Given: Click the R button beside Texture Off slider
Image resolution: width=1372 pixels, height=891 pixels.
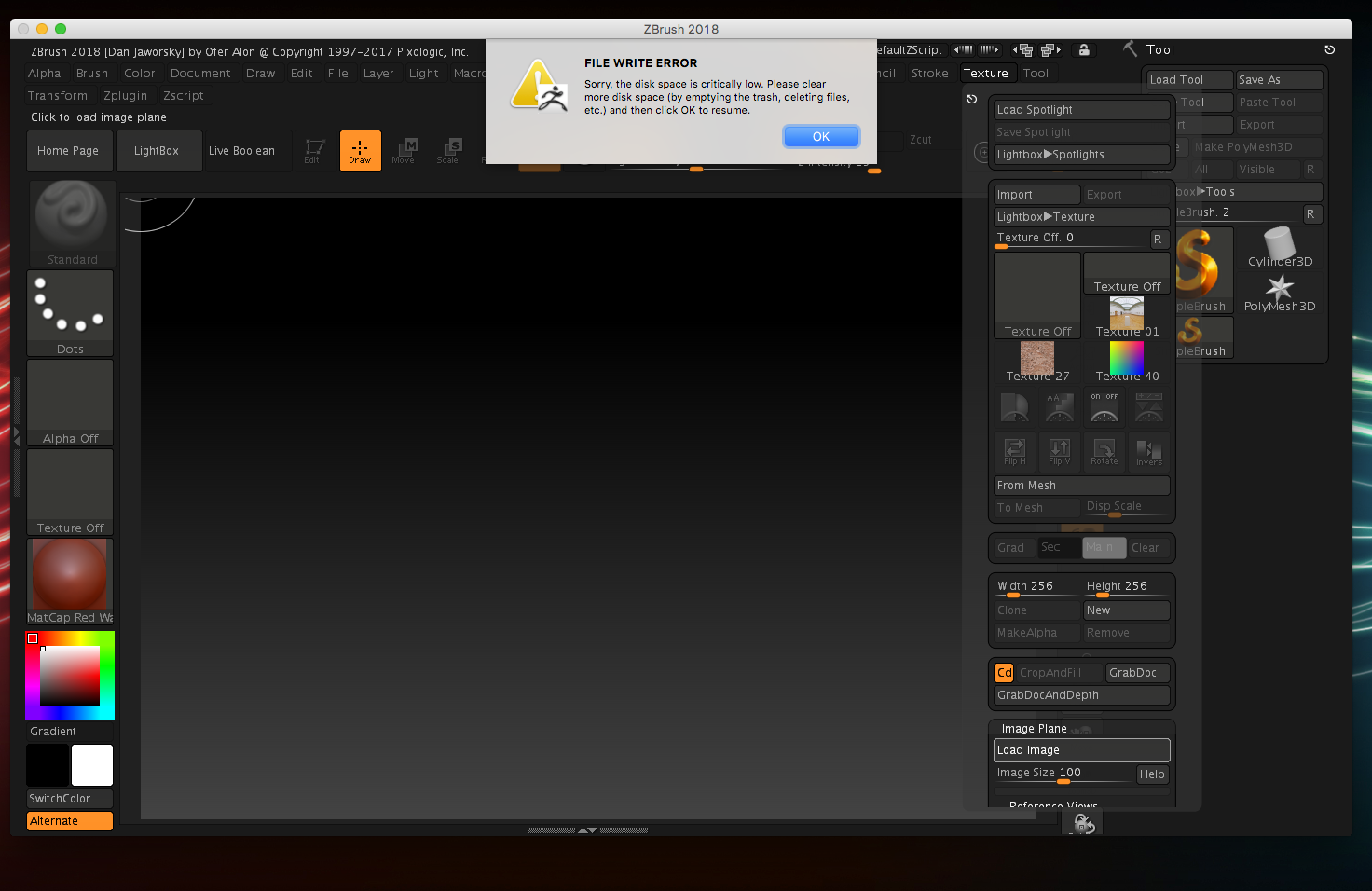Looking at the screenshot, I should [1159, 240].
